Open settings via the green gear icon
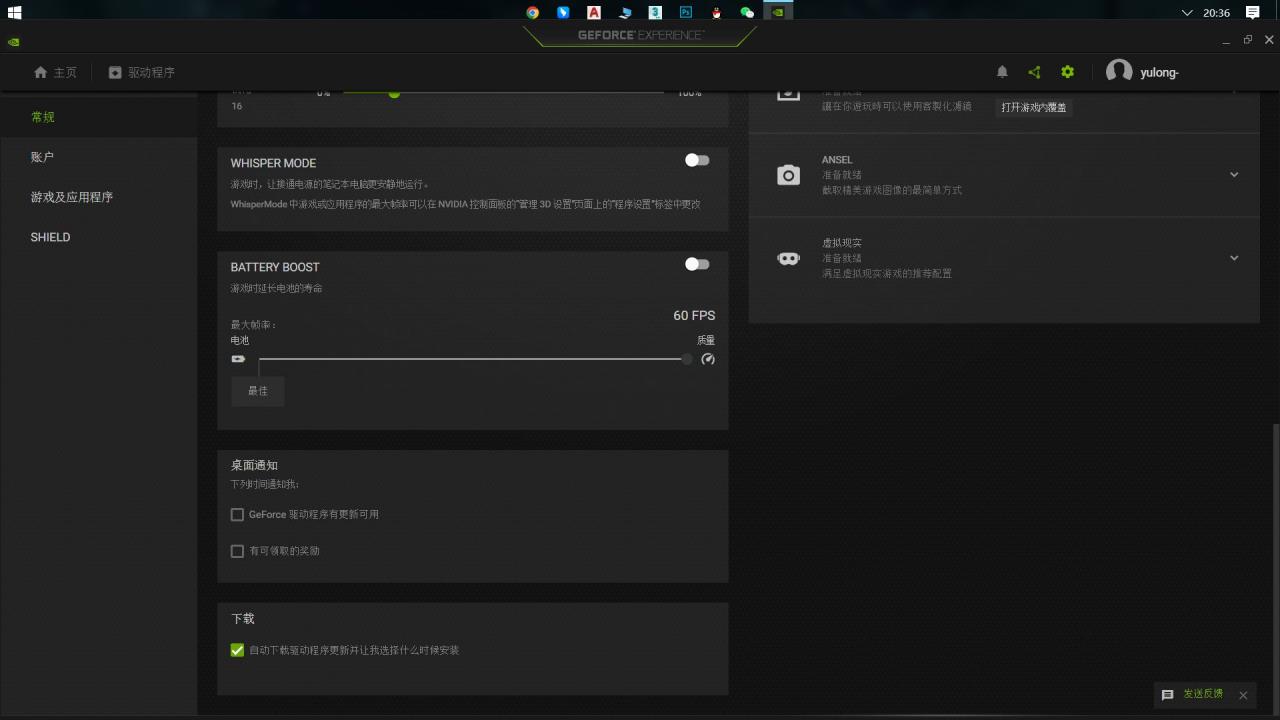 click(x=1067, y=72)
